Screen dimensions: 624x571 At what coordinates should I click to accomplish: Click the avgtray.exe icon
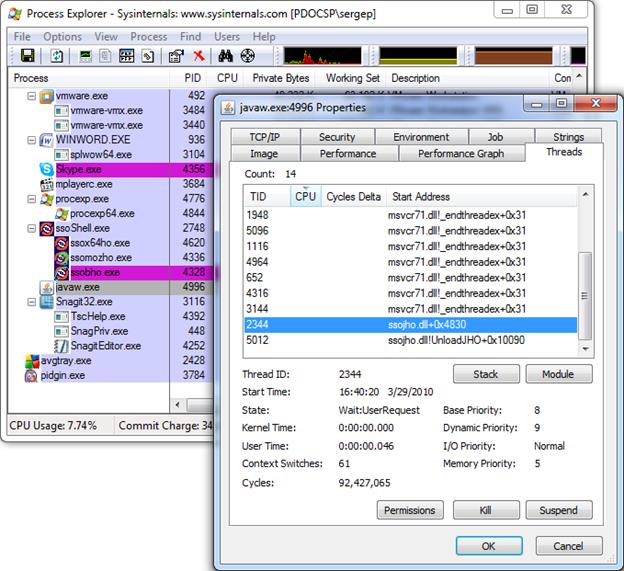point(32,361)
